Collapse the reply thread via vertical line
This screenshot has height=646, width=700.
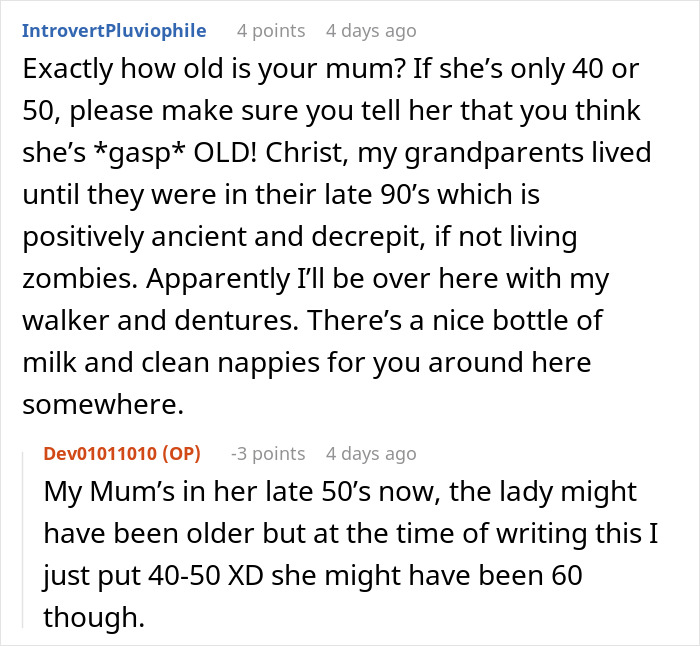pyautogui.click(x=23, y=539)
